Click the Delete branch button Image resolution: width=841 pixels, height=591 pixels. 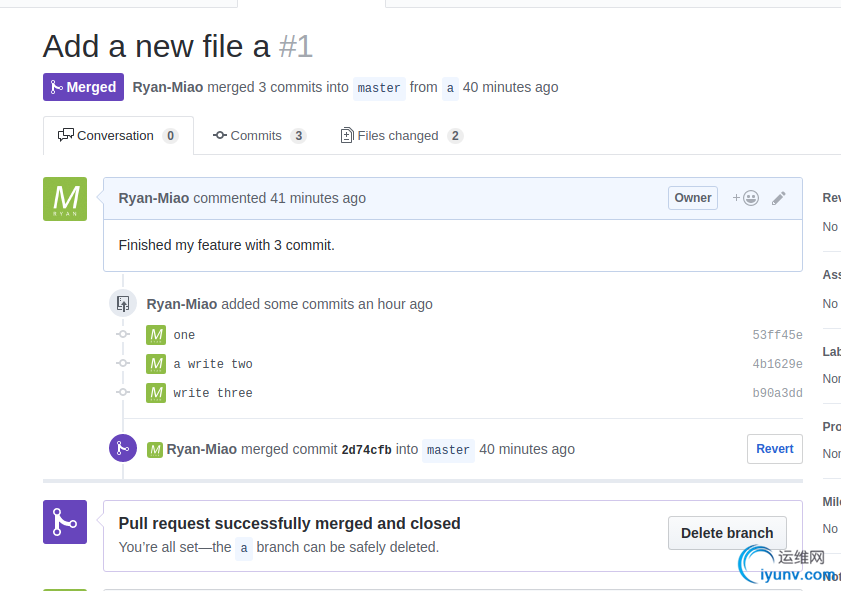pos(727,533)
